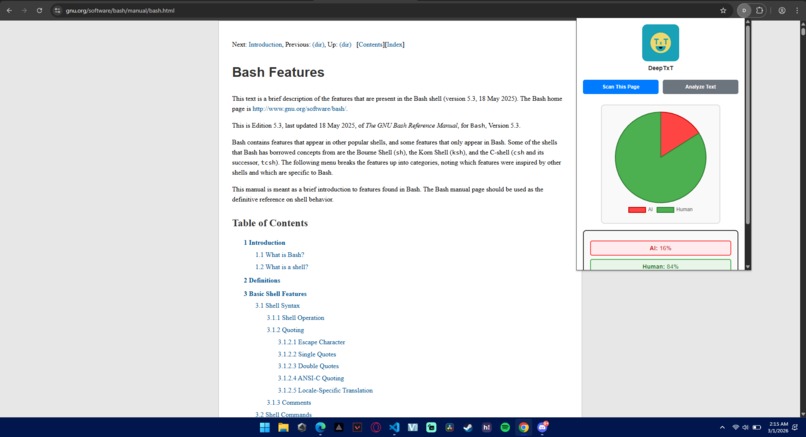Reload the page with the refresh icon

pos(39,10)
